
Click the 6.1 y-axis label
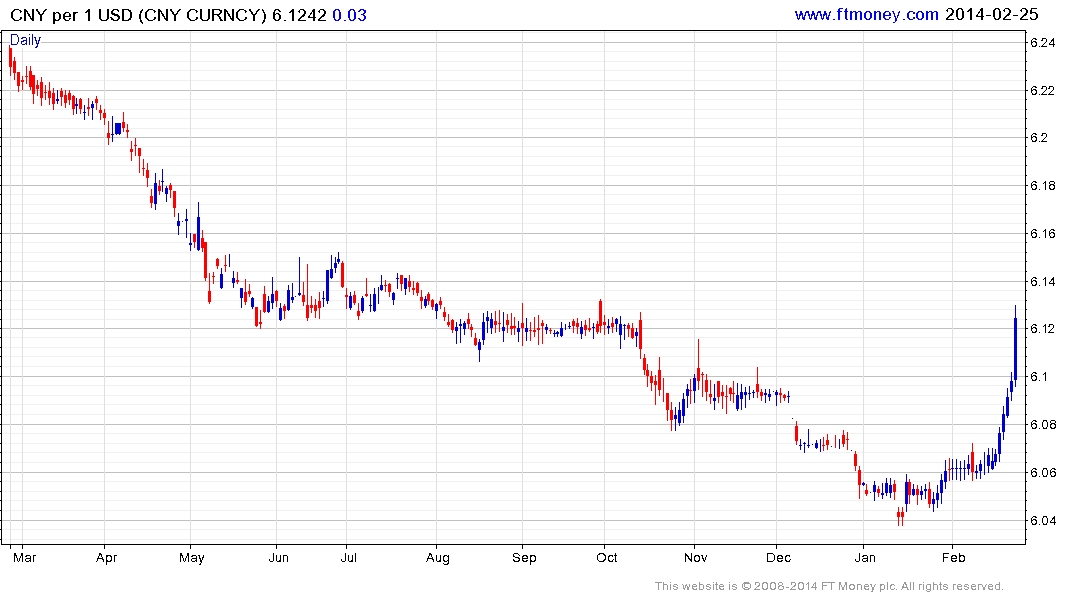pyautogui.click(x=1039, y=377)
